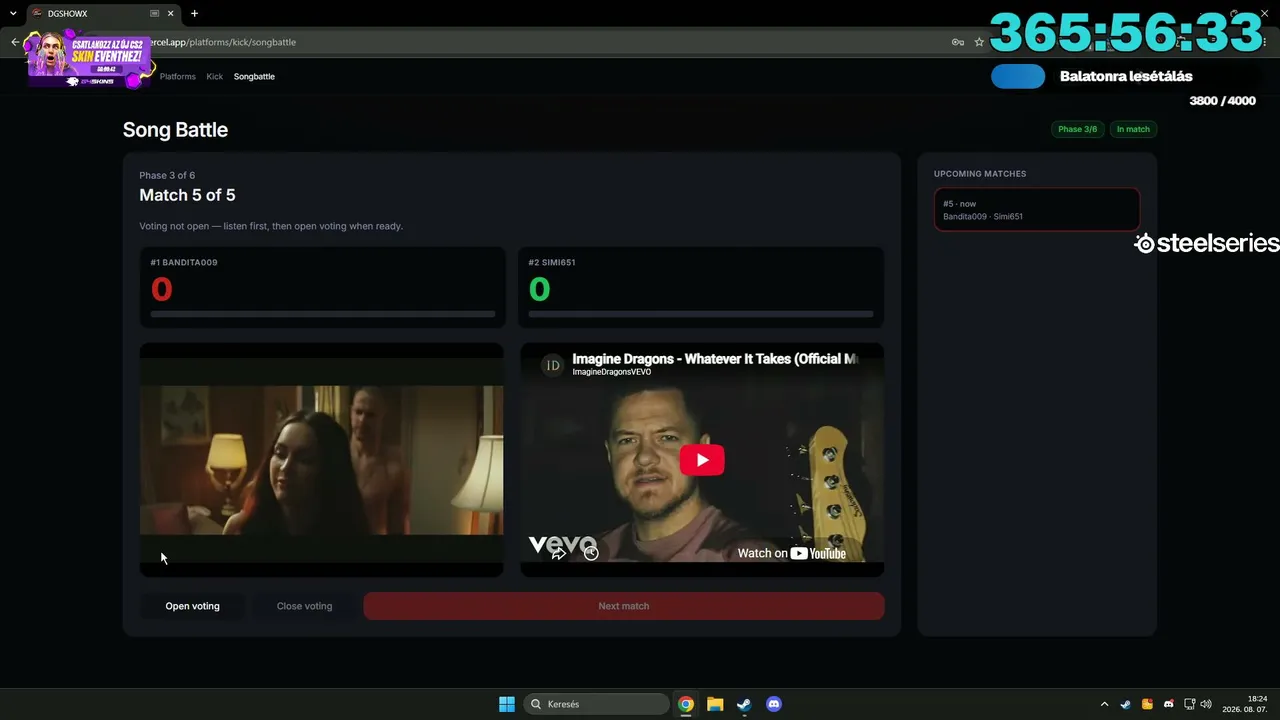
Task: Click the orange tray icon beside Steam
Action: click(1147, 704)
